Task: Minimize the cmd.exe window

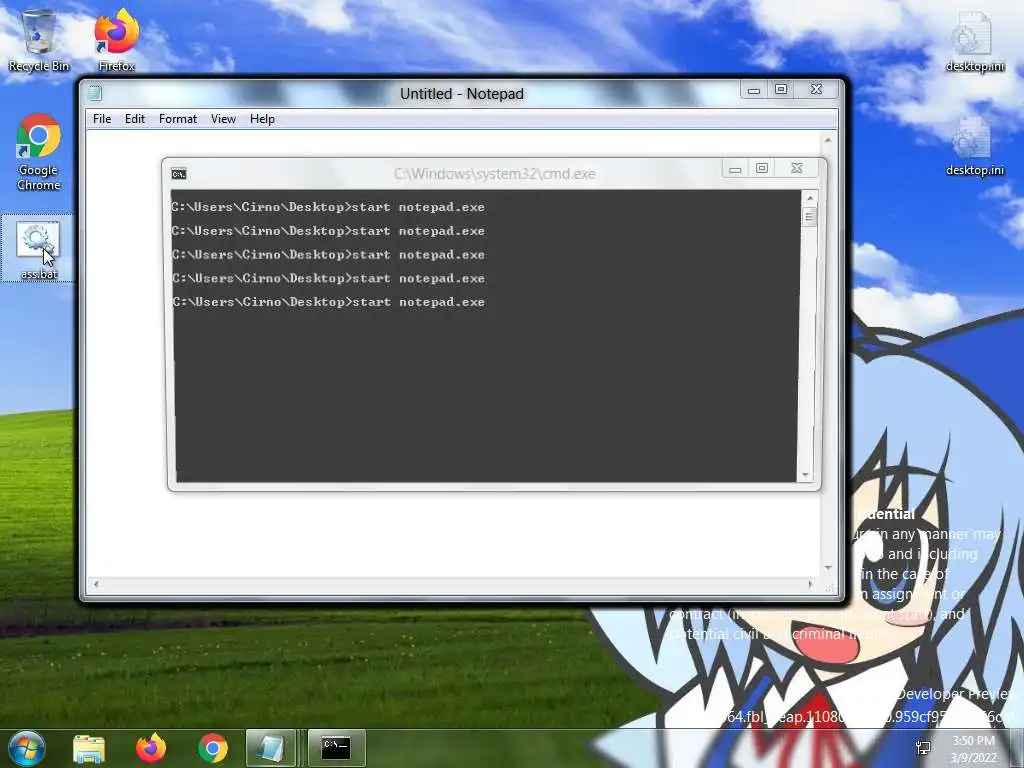Action: click(735, 168)
